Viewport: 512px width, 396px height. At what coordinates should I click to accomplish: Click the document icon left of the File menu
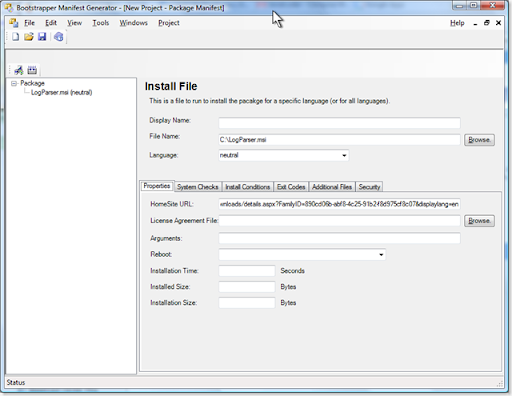click(14, 23)
